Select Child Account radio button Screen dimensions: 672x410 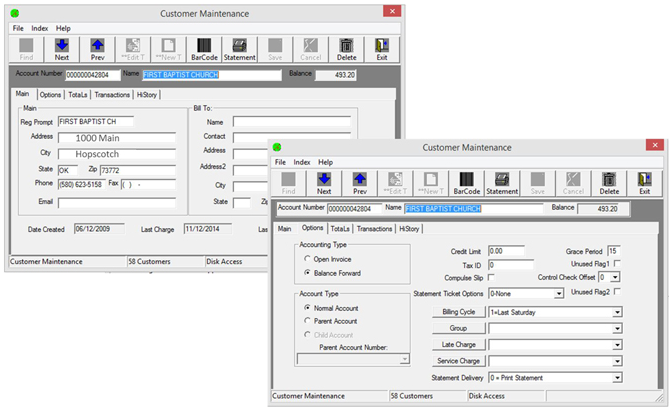tap(307, 335)
